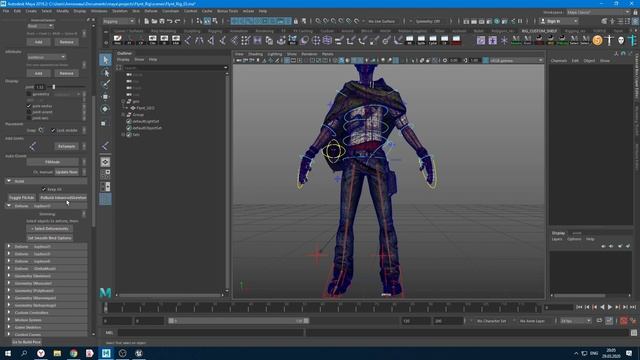Click the Undo arrow icon

(x=169, y=21)
